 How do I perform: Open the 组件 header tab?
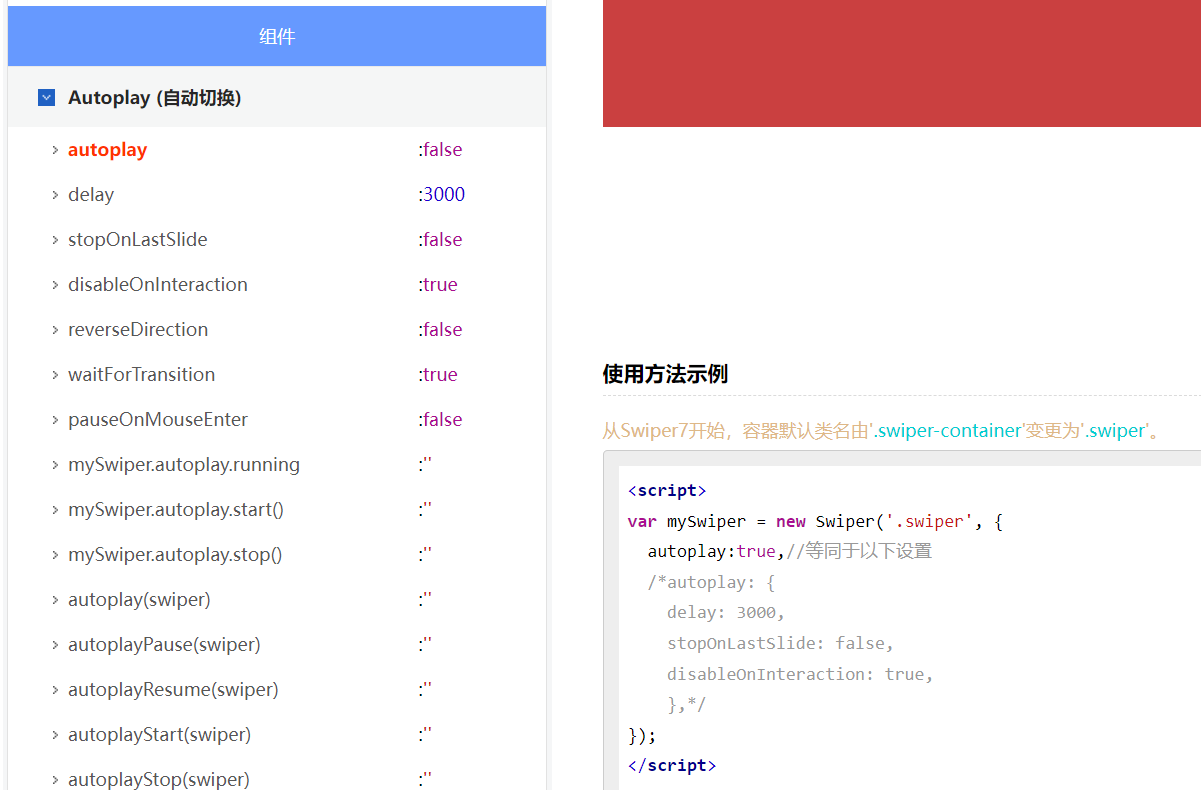pyautogui.click(x=277, y=37)
